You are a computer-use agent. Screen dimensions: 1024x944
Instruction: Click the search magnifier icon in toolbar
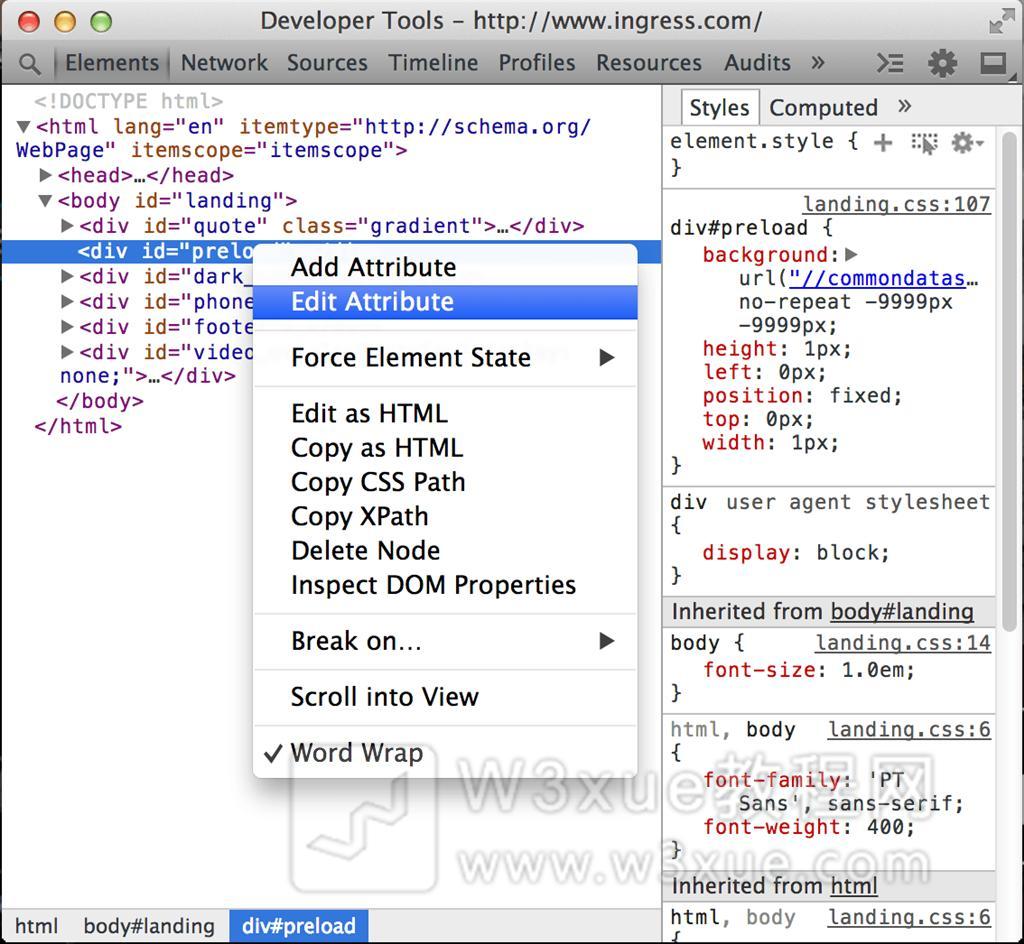click(29, 64)
